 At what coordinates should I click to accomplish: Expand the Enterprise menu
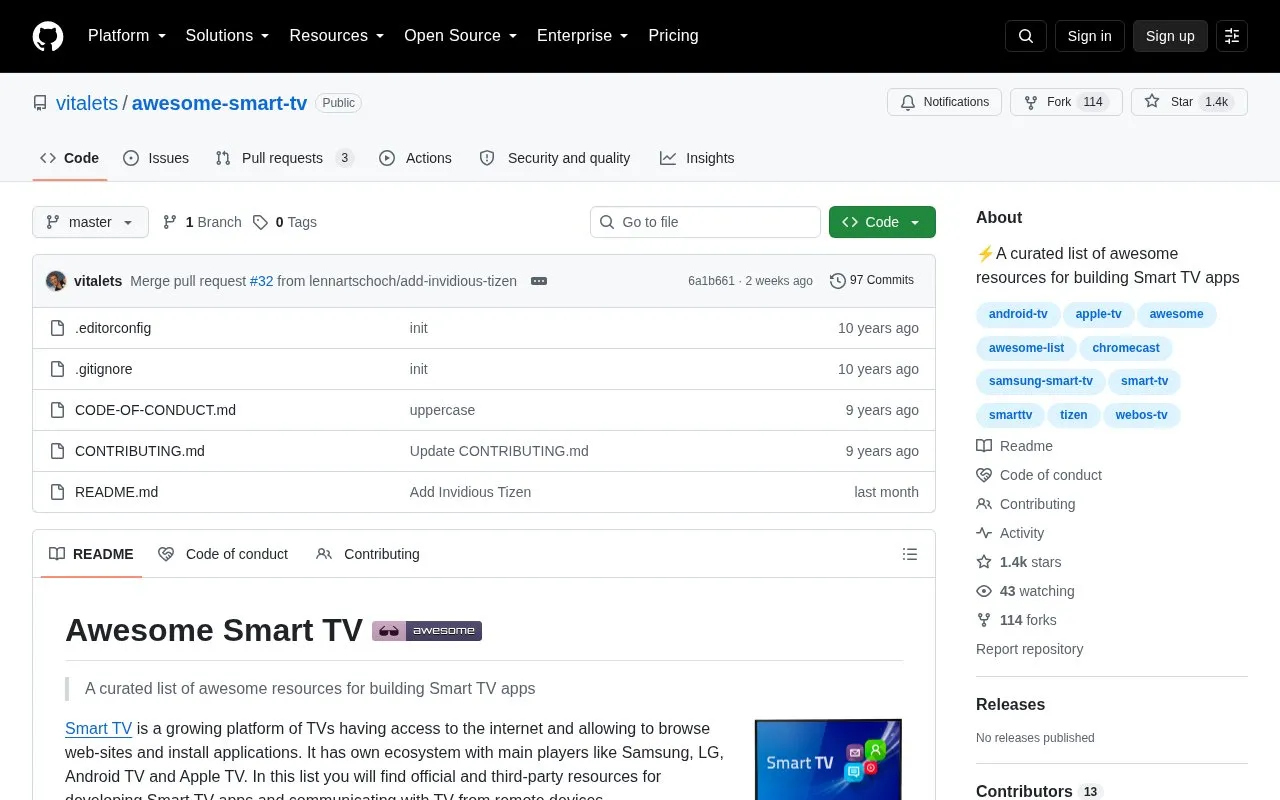point(583,36)
